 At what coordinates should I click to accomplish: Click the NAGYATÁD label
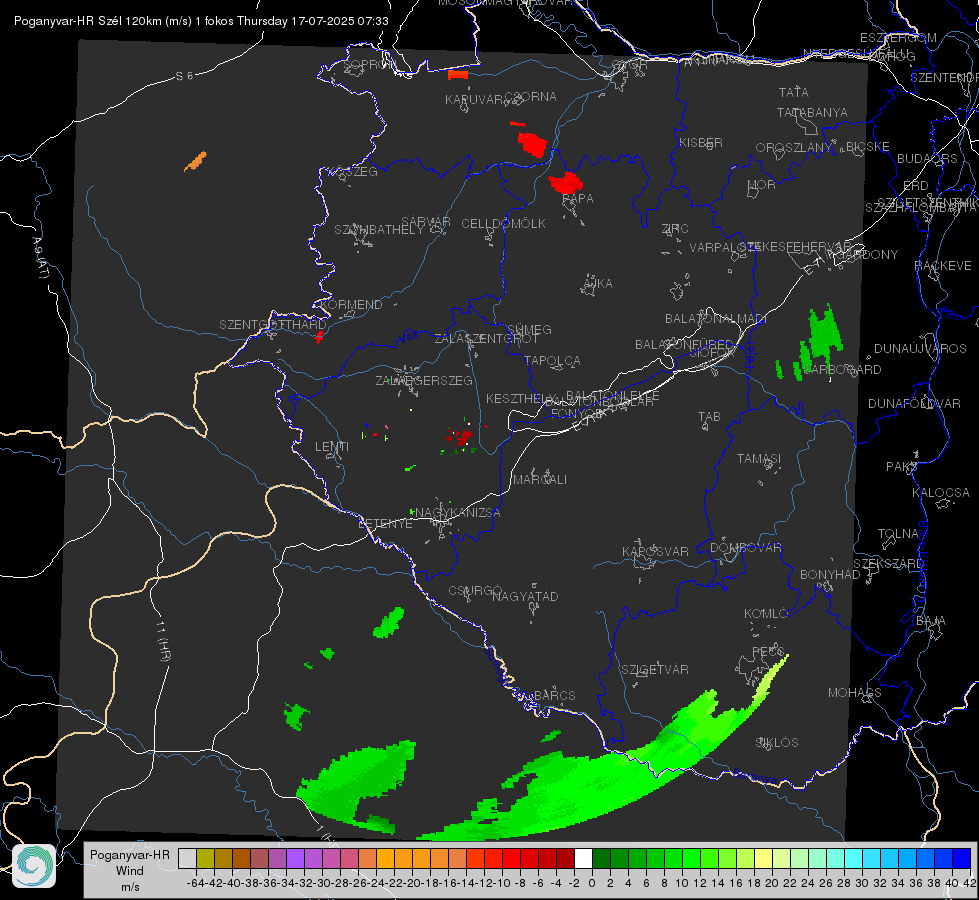coord(525,596)
